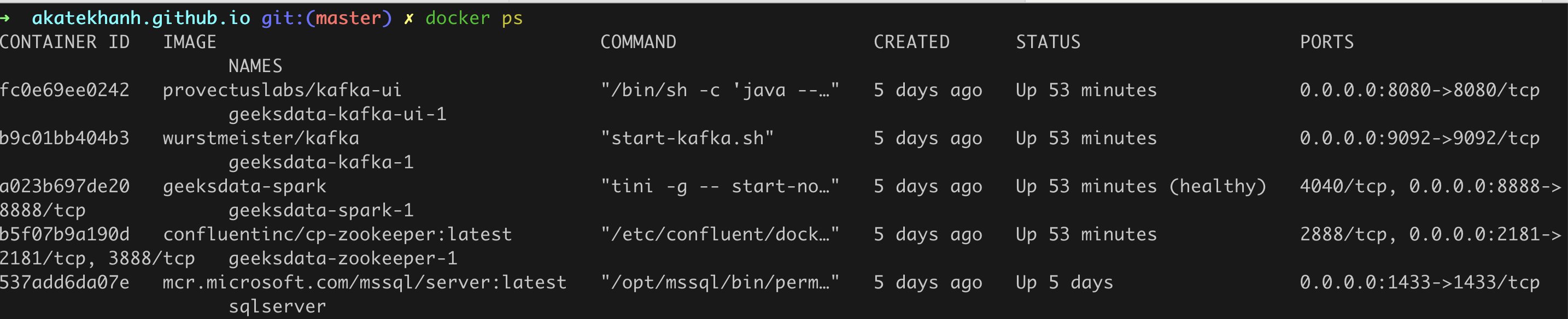Click the git:(master) branch indicator

(x=327, y=18)
